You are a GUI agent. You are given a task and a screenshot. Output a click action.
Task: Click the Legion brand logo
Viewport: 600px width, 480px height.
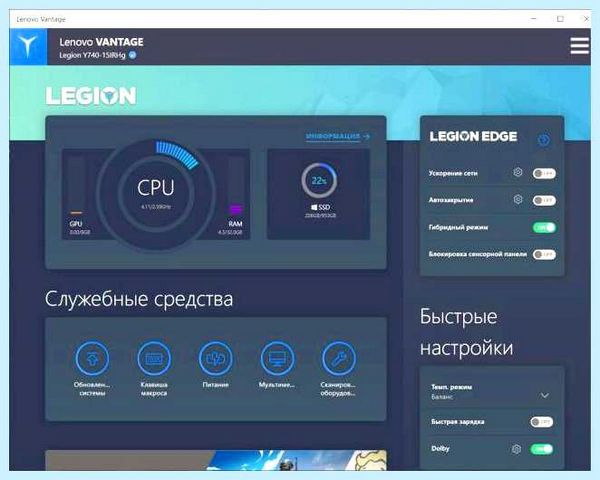click(91, 96)
